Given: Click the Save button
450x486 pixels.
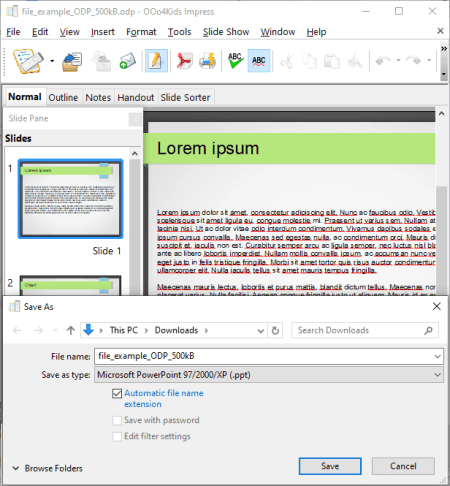Looking at the screenshot, I should pyautogui.click(x=330, y=466).
